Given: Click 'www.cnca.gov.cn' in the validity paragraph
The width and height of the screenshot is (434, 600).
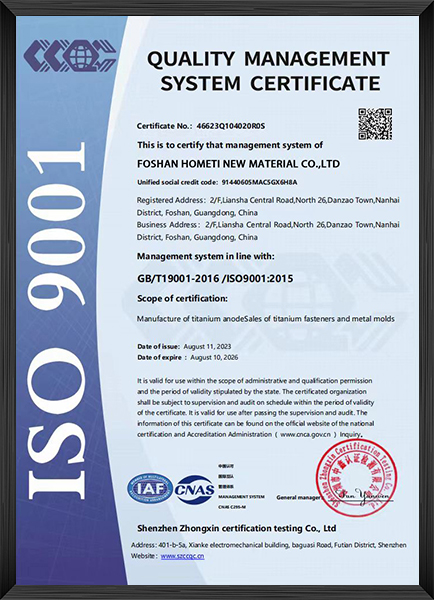Looking at the screenshot, I should click(x=305, y=435).
